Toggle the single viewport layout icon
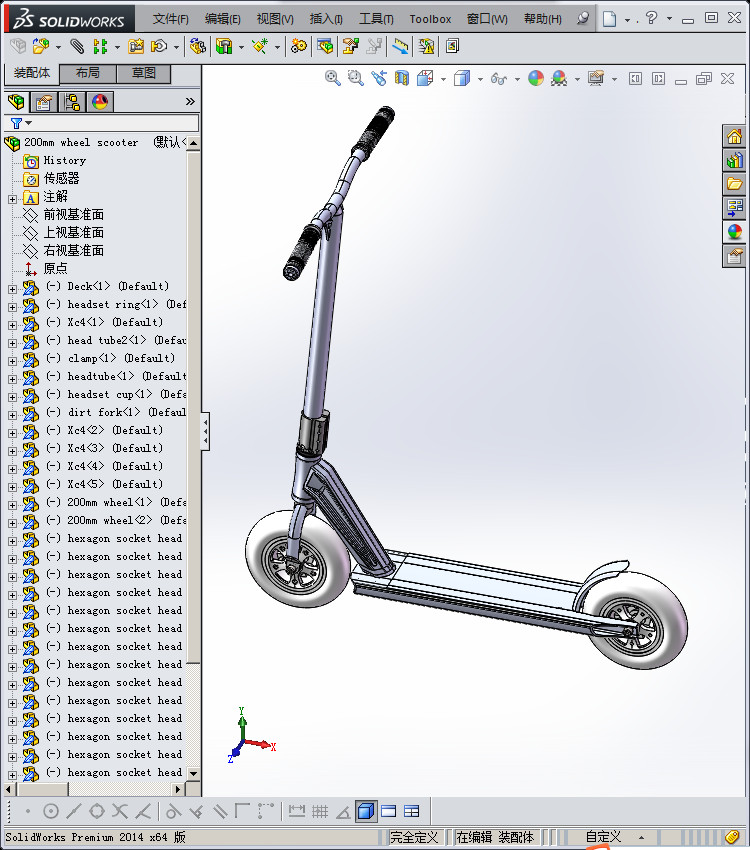750x850 pixels. click(389, 812)
